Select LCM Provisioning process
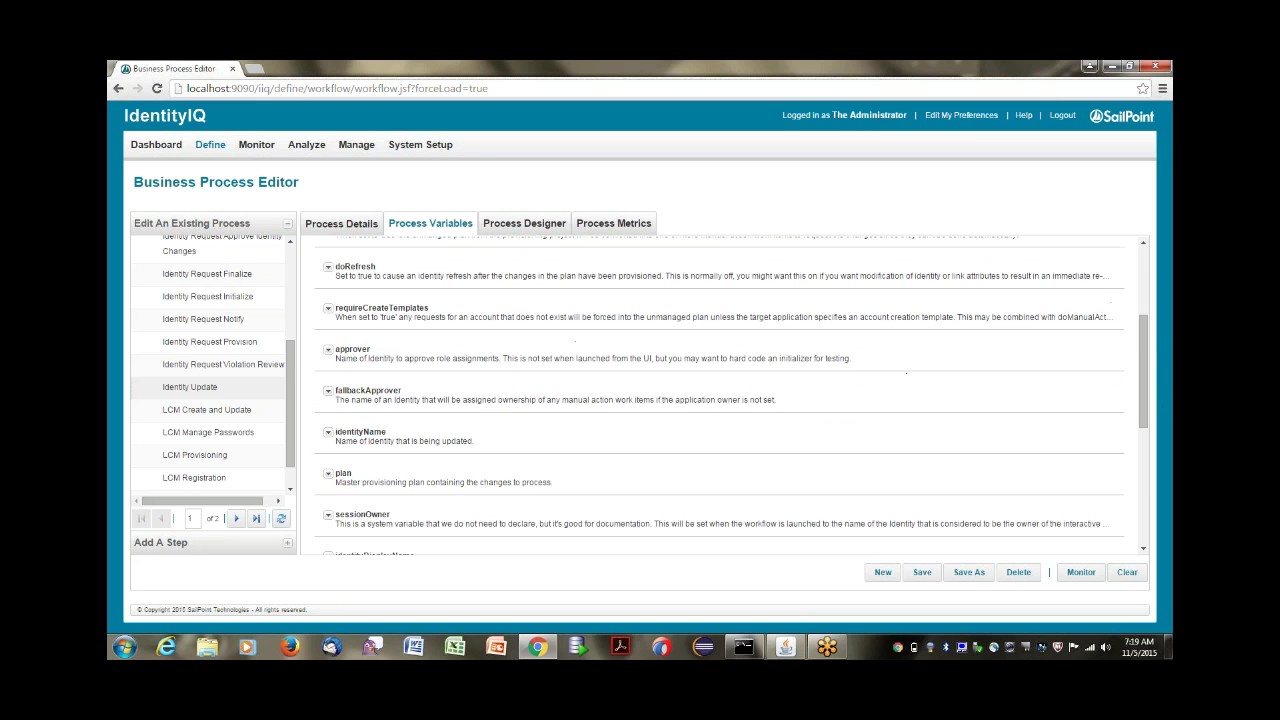 pyautogui.click(x=195, y=455)
